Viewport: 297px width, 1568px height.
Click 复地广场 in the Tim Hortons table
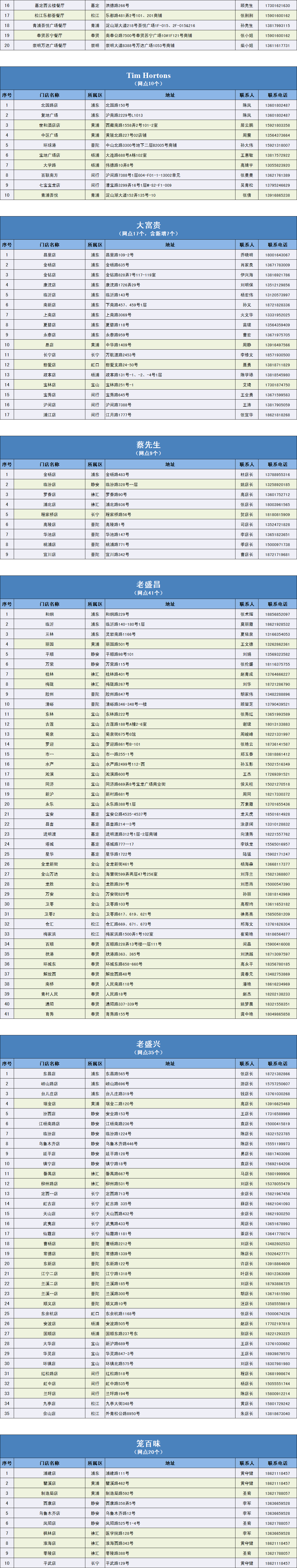pyautogui.click(x=49, y=115)
